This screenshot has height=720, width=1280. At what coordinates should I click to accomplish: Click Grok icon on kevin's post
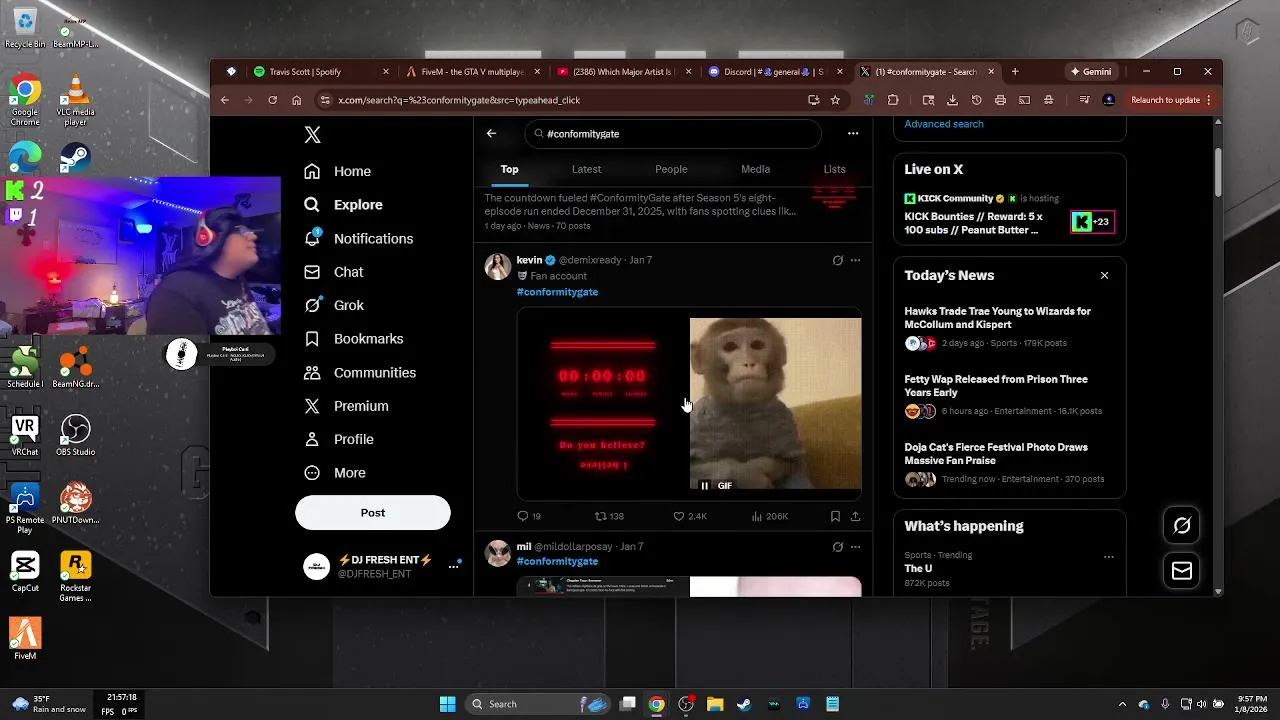click(838, 260)
